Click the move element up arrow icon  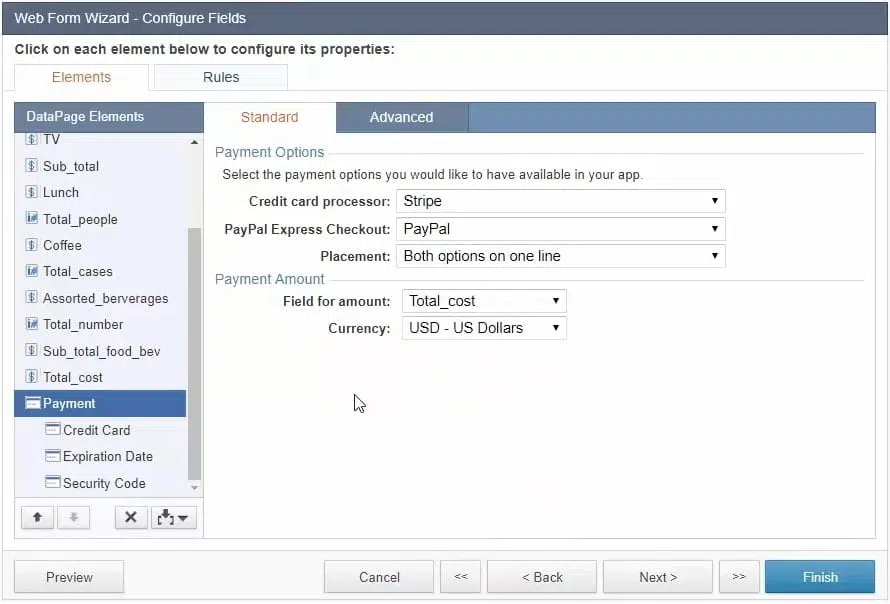(37, 517)
